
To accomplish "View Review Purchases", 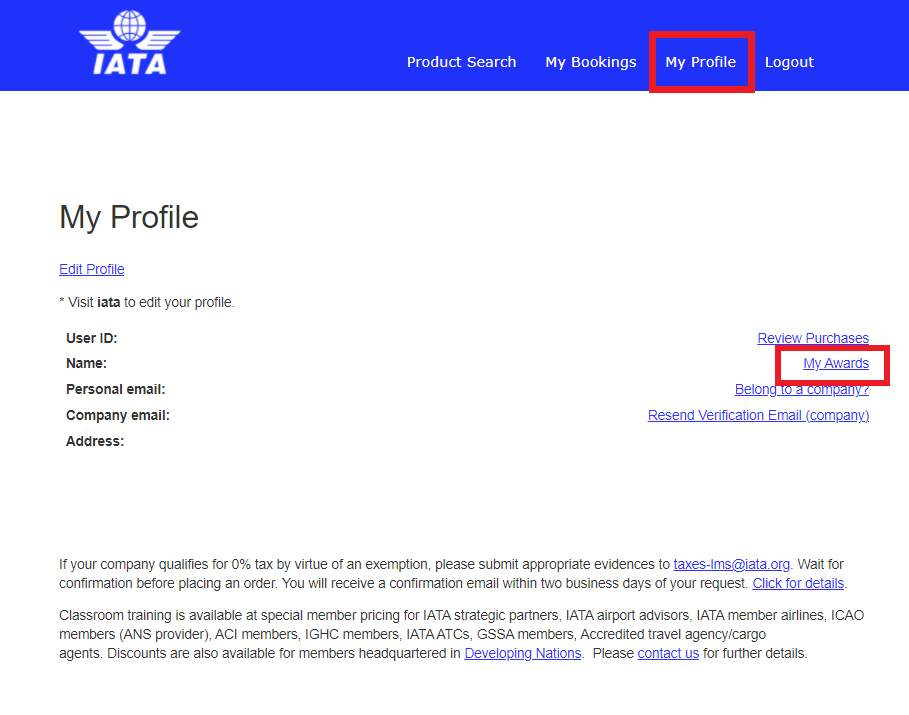I will coord(812,337).
